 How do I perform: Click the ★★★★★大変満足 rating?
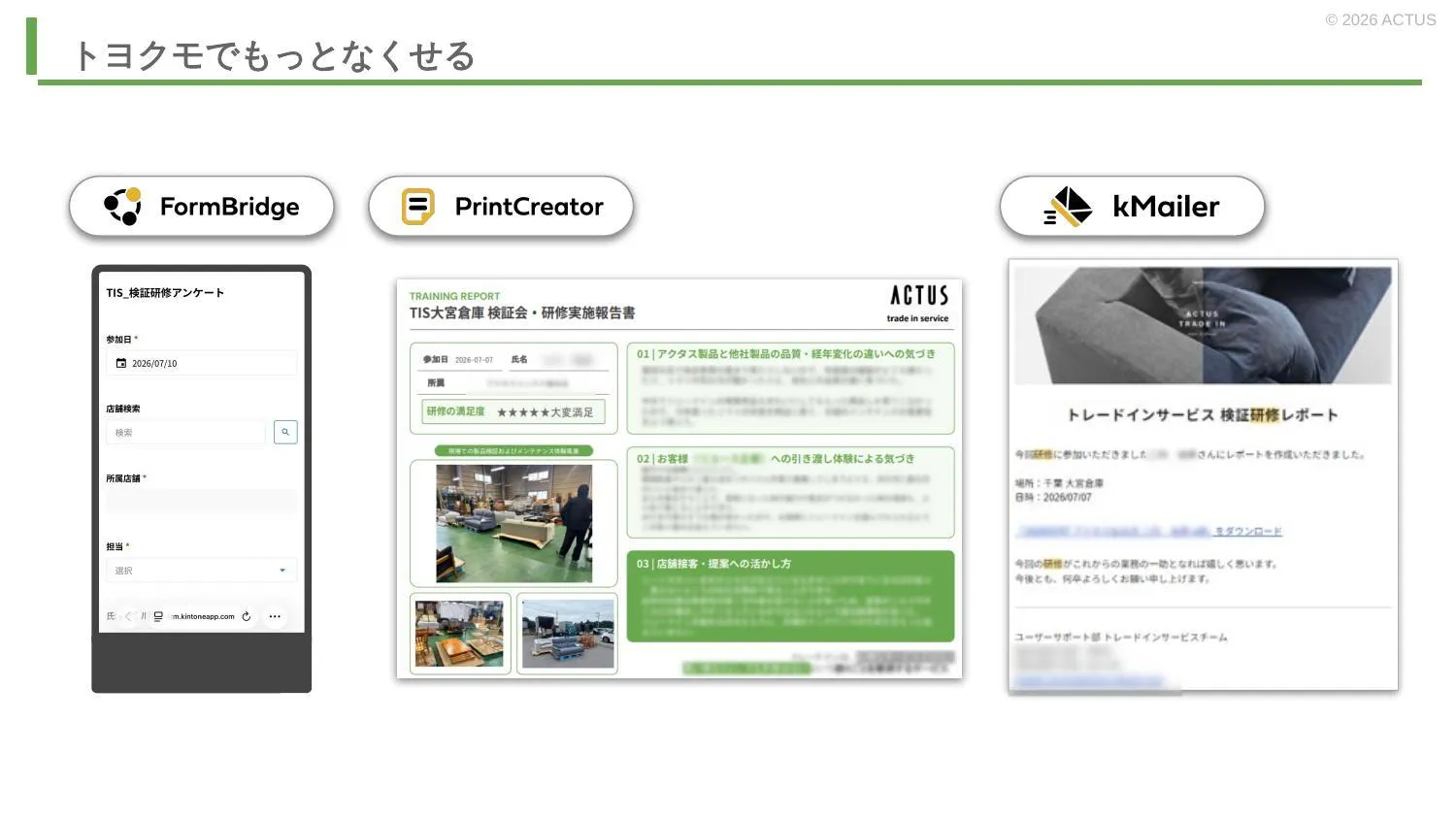pyautogui.click(x=545, y=412)
